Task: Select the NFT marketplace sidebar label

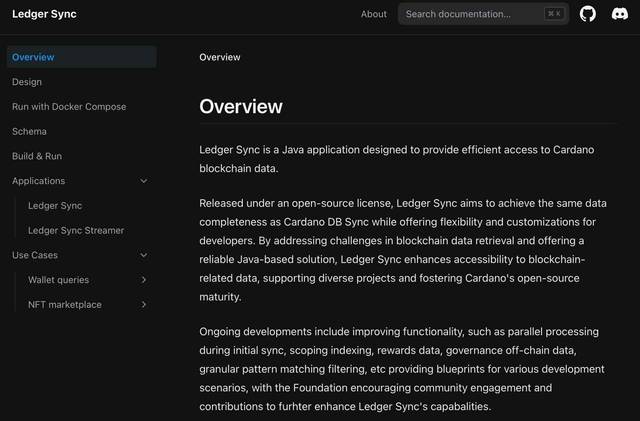Action: [x=65, y=305]
